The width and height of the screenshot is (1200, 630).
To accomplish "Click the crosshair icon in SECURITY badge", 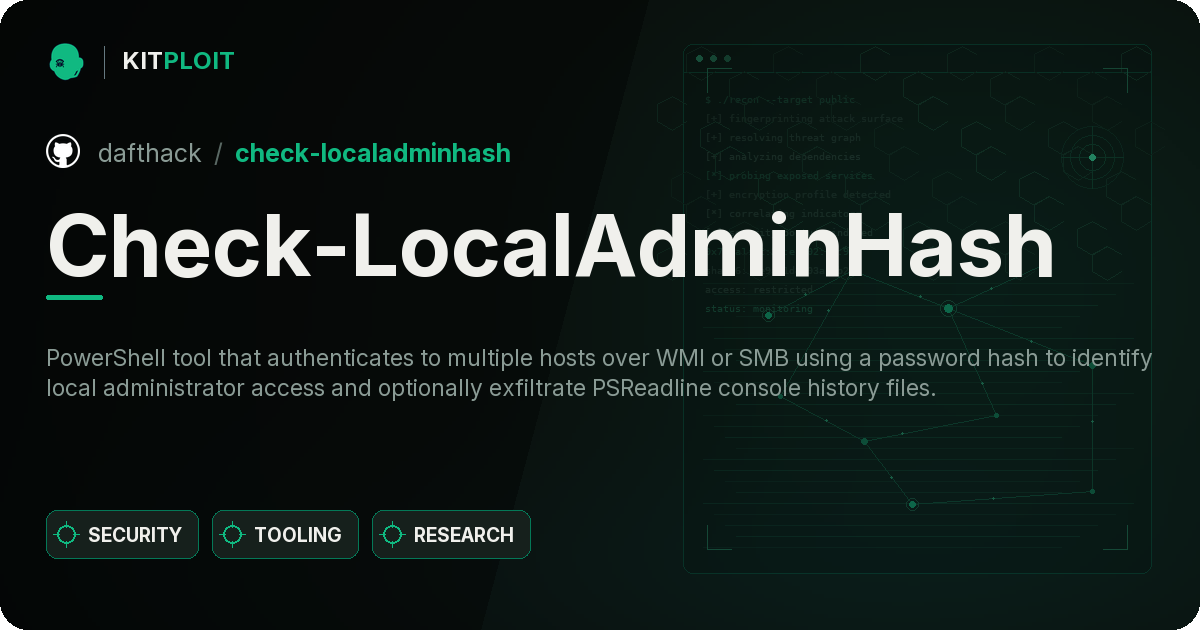I will (67, 535).
